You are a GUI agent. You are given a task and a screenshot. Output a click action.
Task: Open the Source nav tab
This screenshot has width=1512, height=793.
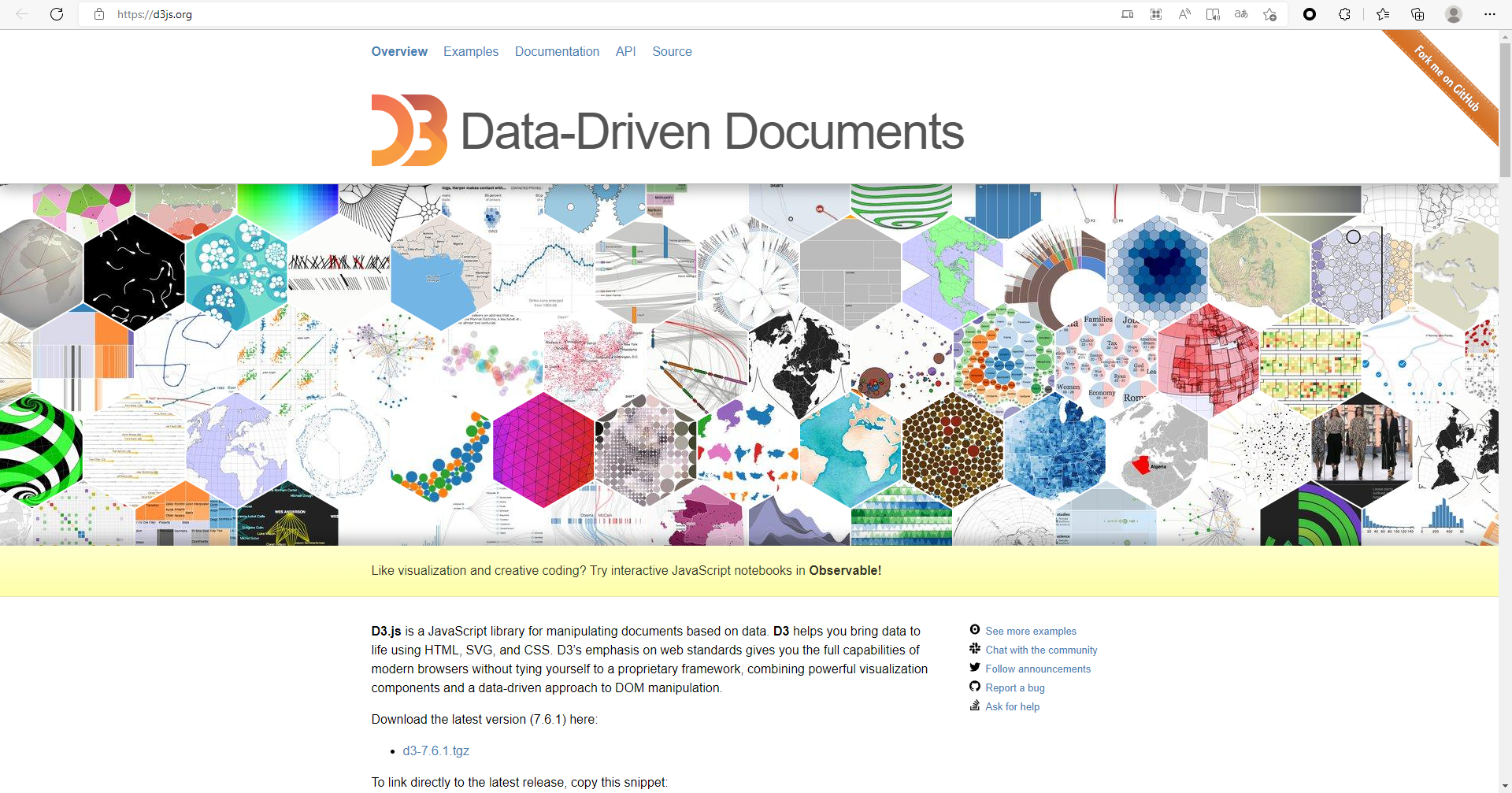pyautogui.click(x=672, y=51)
